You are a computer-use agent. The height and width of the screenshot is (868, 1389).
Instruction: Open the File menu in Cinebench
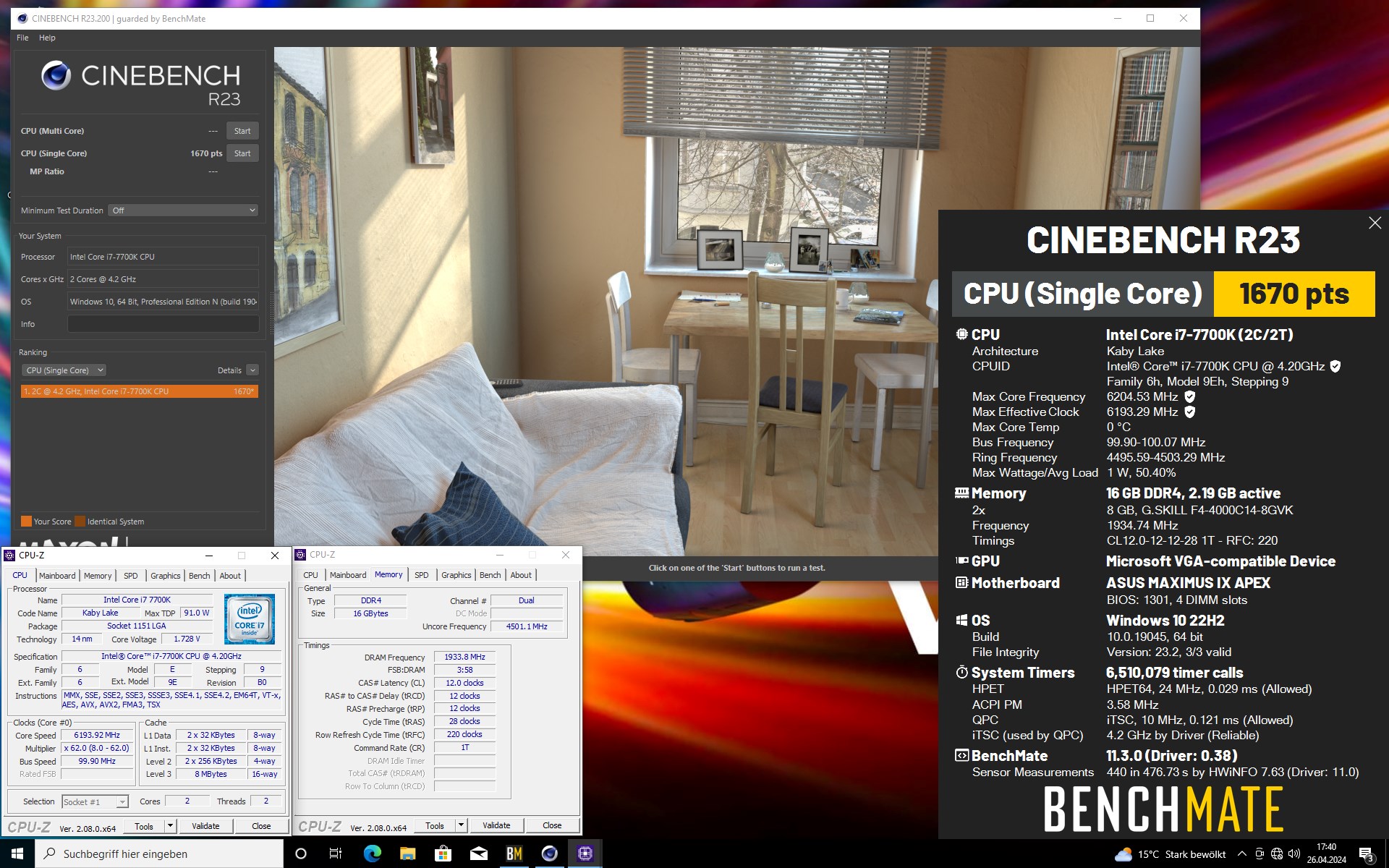pos(22,38)
